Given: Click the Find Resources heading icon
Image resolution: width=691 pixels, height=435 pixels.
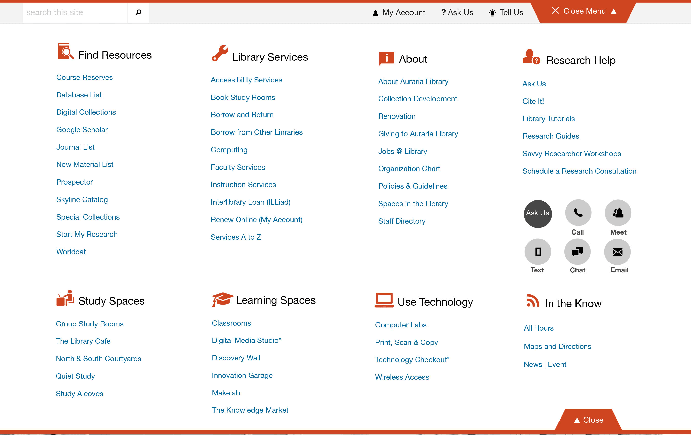Looking at the screenshot, I should (x=65, y=53).
